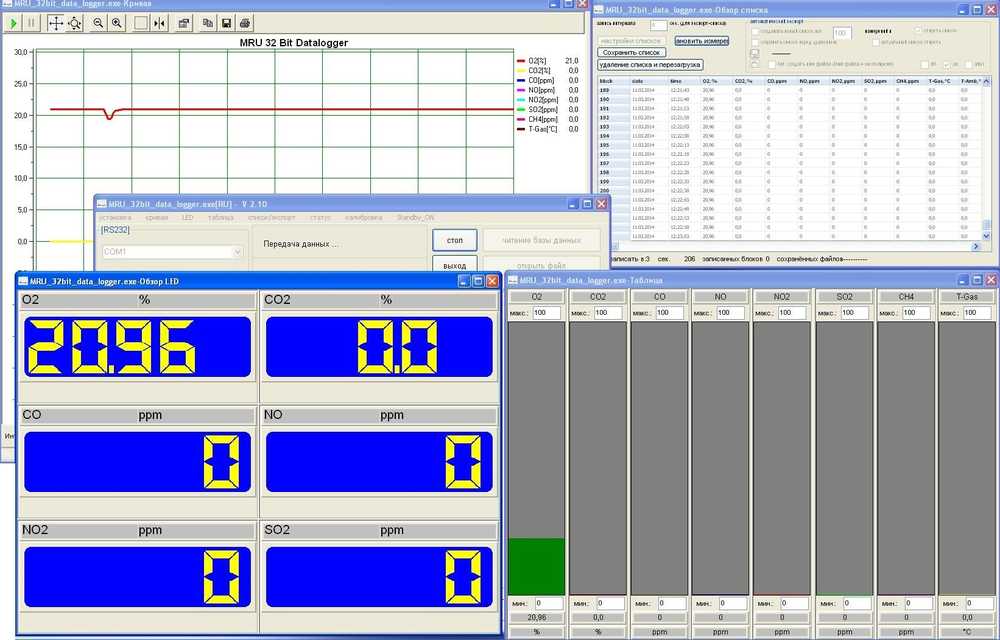The image size is (1000, 640).
Task: Toggle the first checkbox in automatic export group
Action: (755, 31)
